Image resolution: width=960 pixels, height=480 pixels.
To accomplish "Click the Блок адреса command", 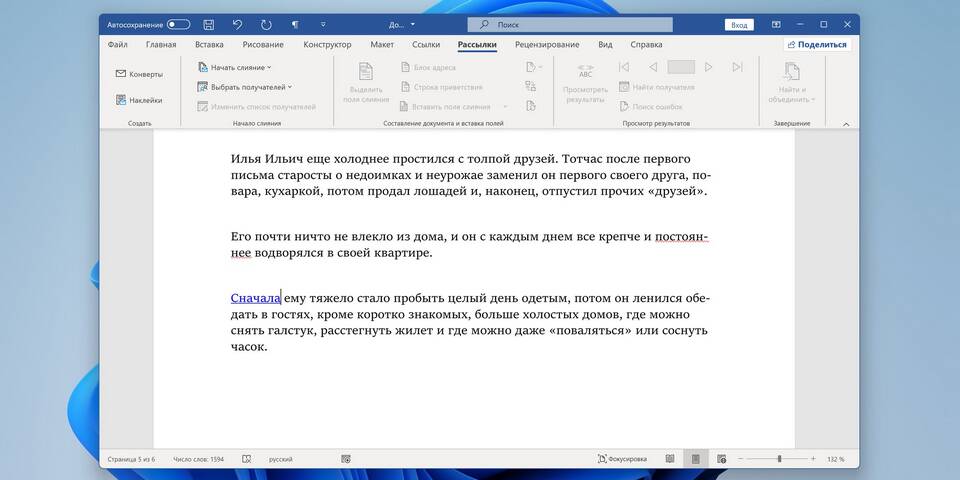I will click(x=428, y=67).
